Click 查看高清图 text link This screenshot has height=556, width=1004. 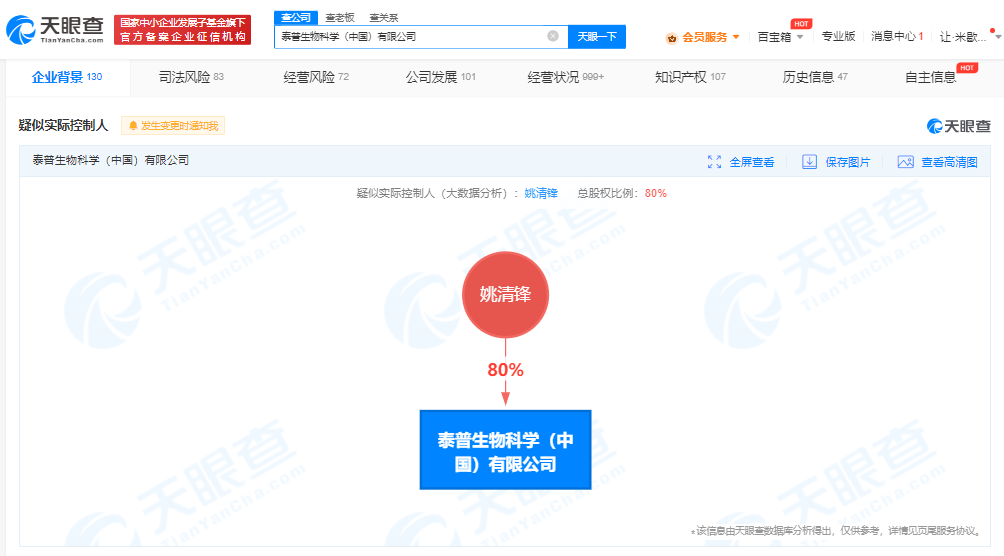click(950, 162)
